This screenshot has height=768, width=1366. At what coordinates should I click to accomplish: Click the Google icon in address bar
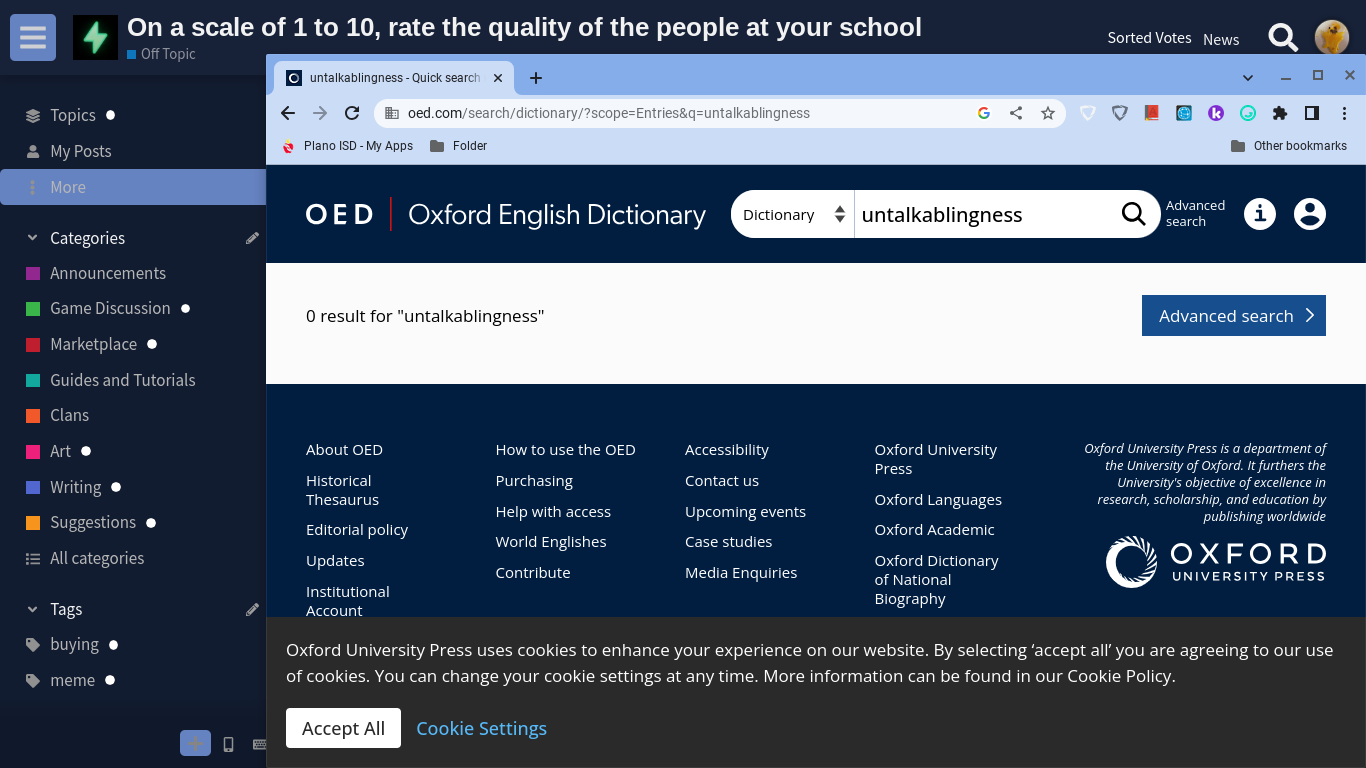(984, 113)
